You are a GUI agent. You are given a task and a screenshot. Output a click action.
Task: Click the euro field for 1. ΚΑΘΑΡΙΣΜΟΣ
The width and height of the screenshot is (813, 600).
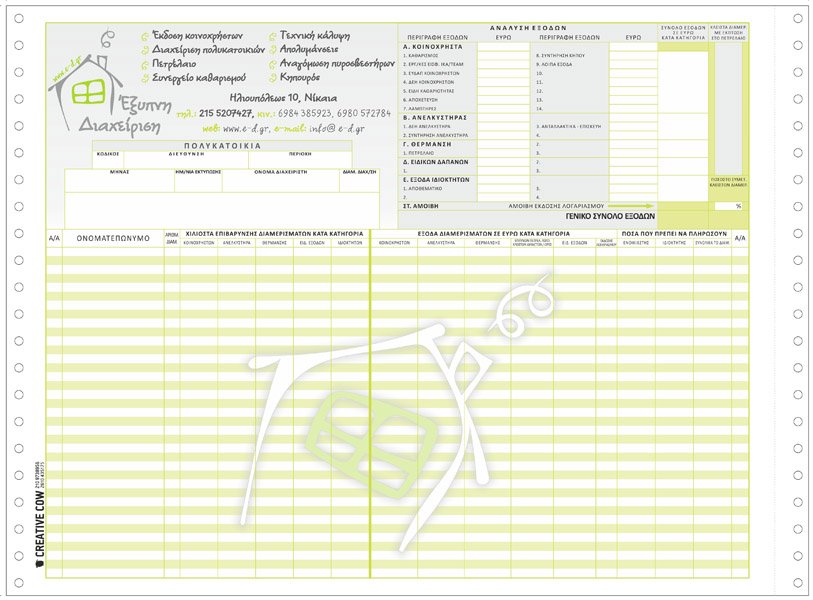point(503,55)
